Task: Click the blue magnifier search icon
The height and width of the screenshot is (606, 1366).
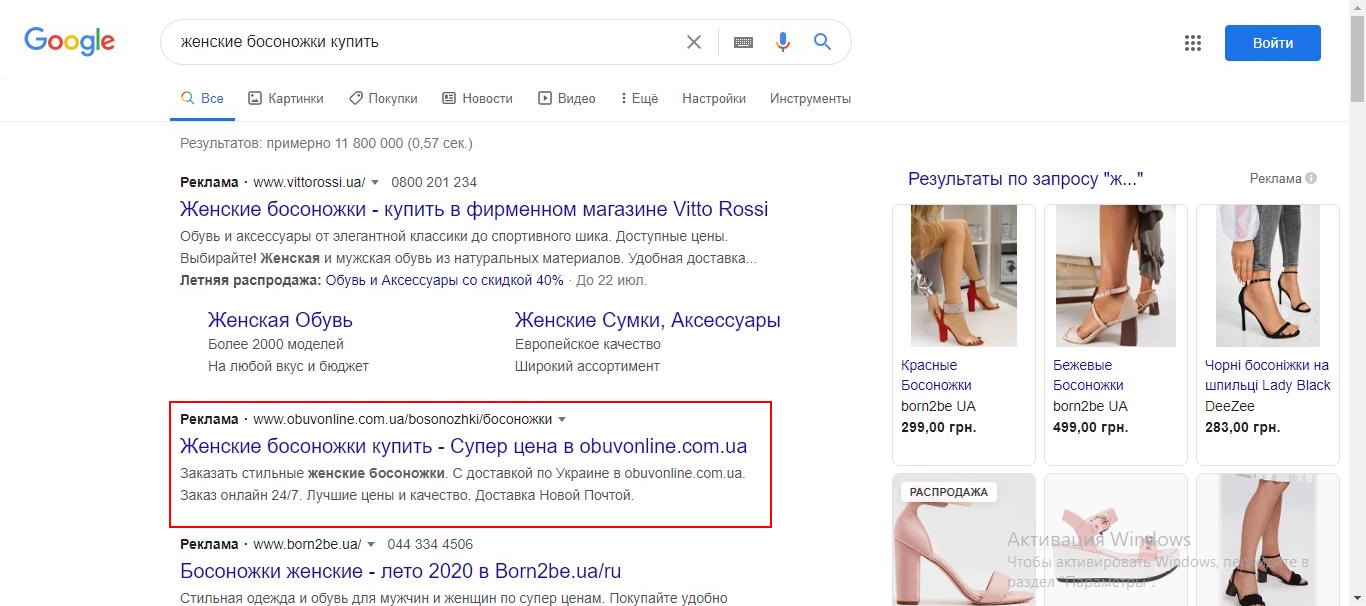Action: click(822, 42)
